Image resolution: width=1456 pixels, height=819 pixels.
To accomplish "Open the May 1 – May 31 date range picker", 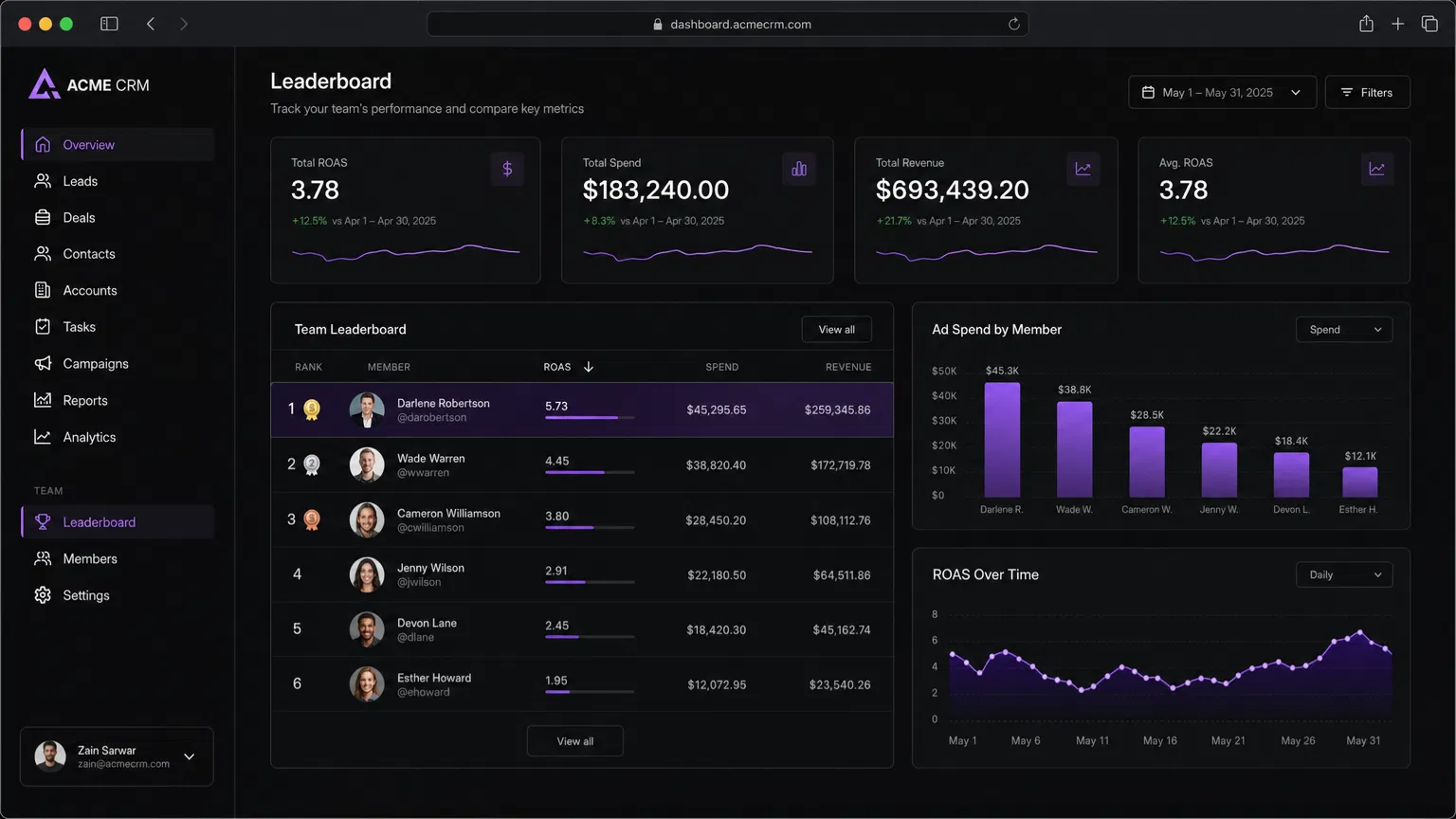I will pyautogui.click(x=1221, y=92).
